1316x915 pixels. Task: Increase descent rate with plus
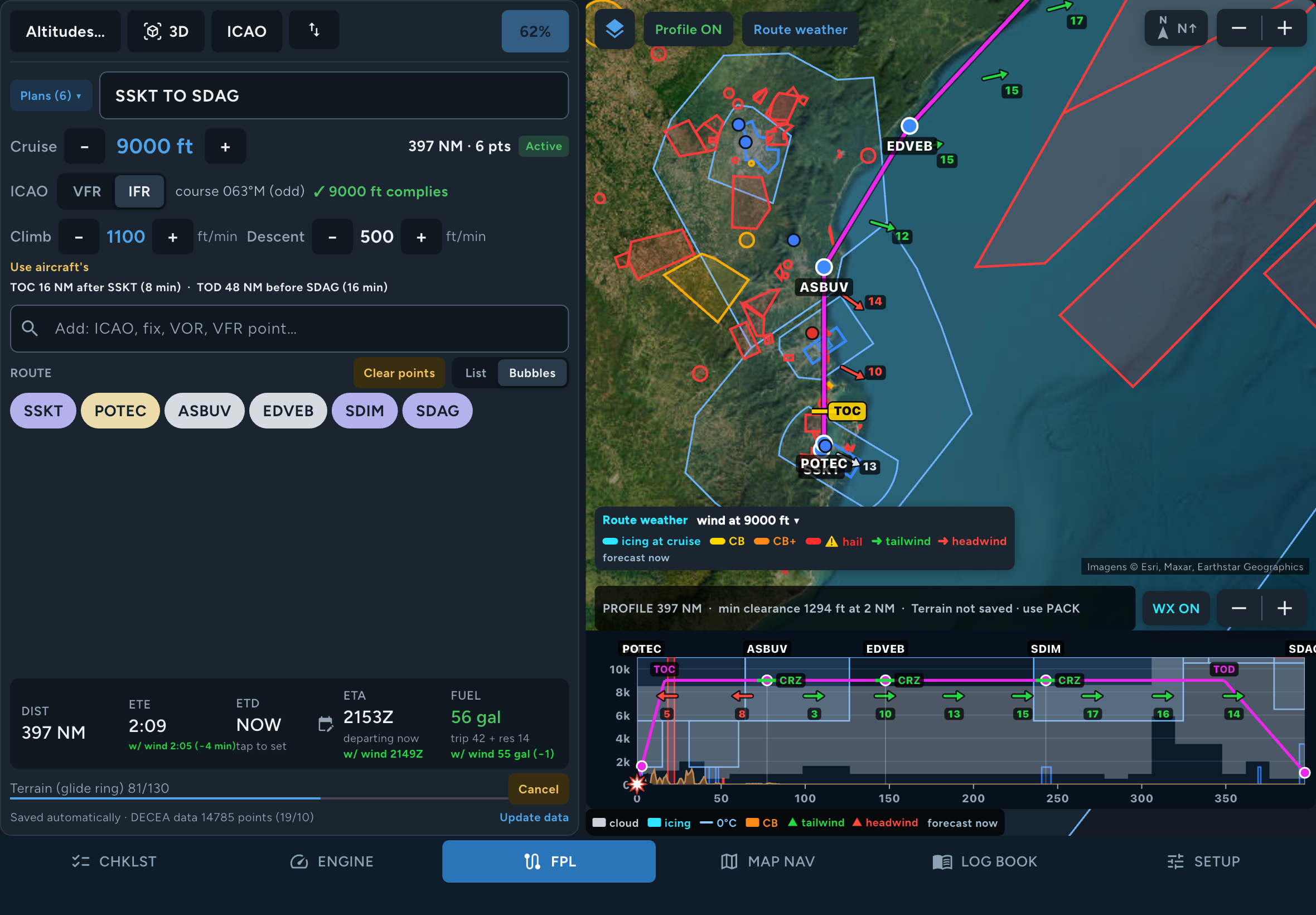coord(421,237)
